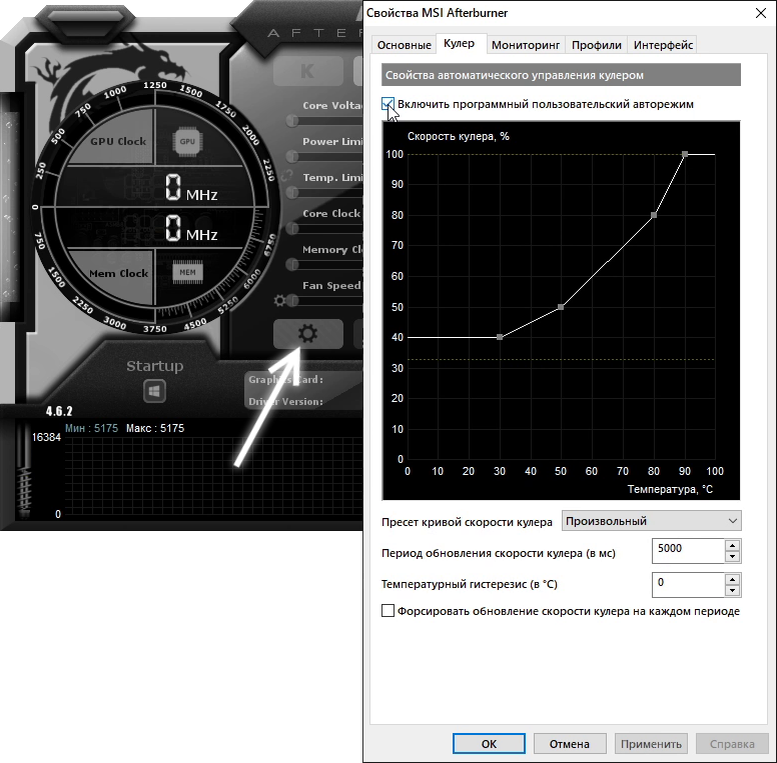Click the Температурный гистерезис input field
This screenshot has width=777, height=763.
[688, 585]
